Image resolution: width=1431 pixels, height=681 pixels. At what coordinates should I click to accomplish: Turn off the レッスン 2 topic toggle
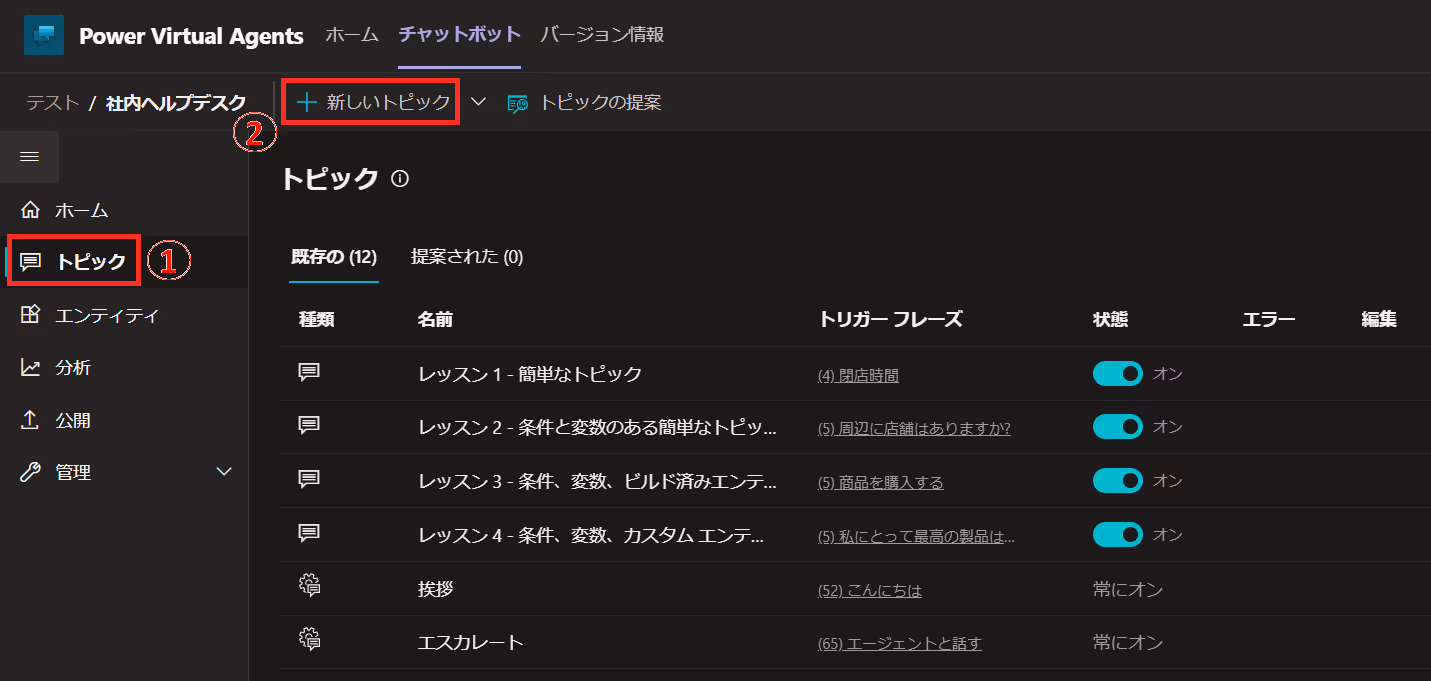[1118, 427]
